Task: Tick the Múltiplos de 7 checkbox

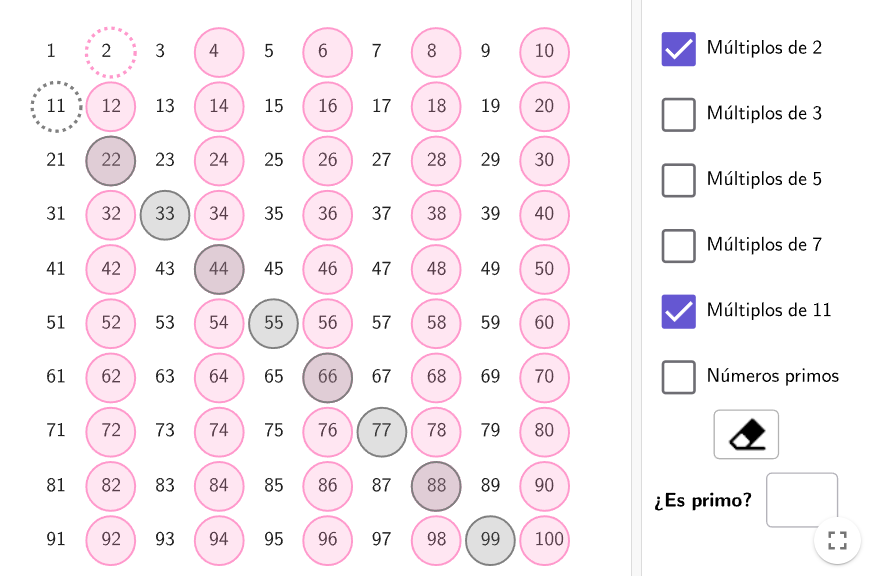Action: click(678, 245)
